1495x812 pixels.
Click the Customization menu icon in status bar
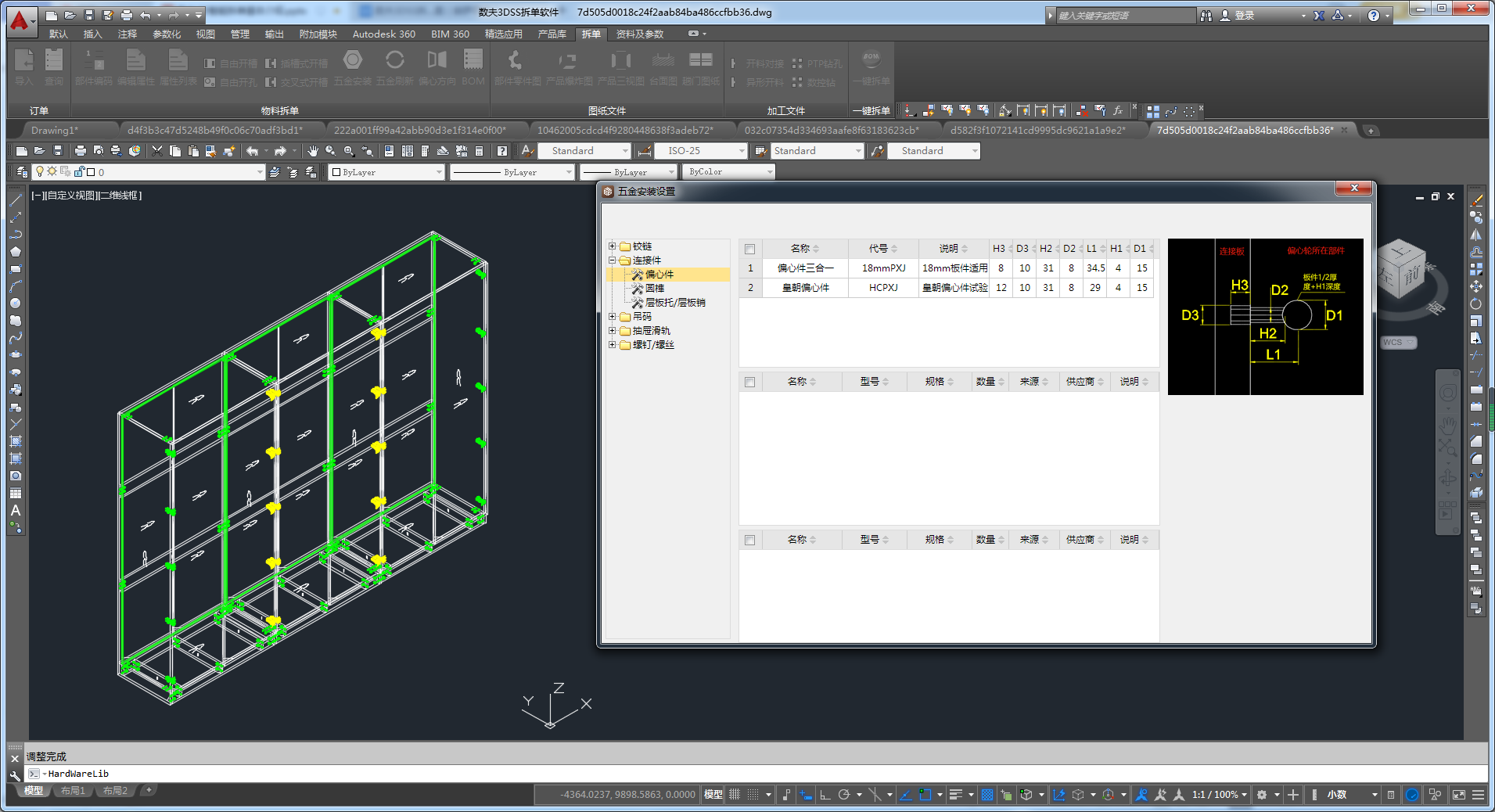(1478, 795)
